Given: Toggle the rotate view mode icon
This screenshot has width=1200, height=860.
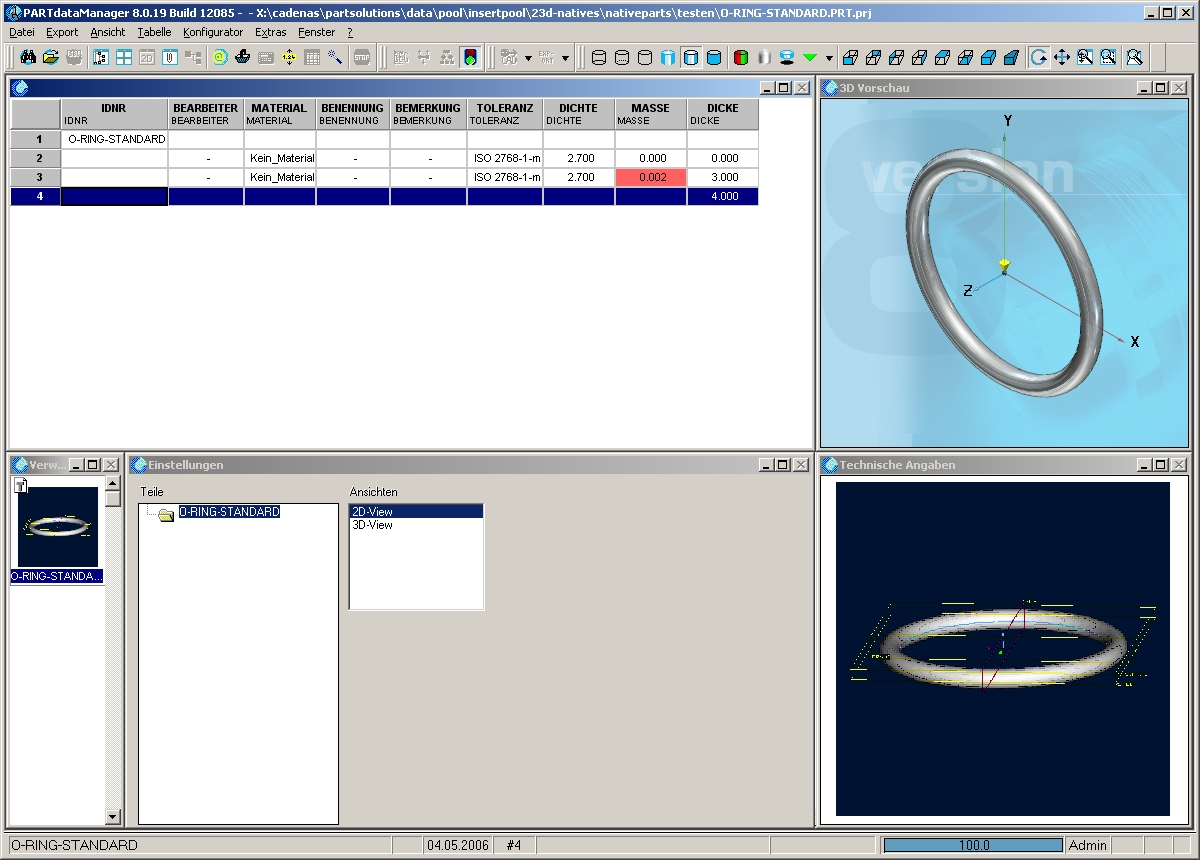Looking at the screenshot, I should coord(1039,58).
